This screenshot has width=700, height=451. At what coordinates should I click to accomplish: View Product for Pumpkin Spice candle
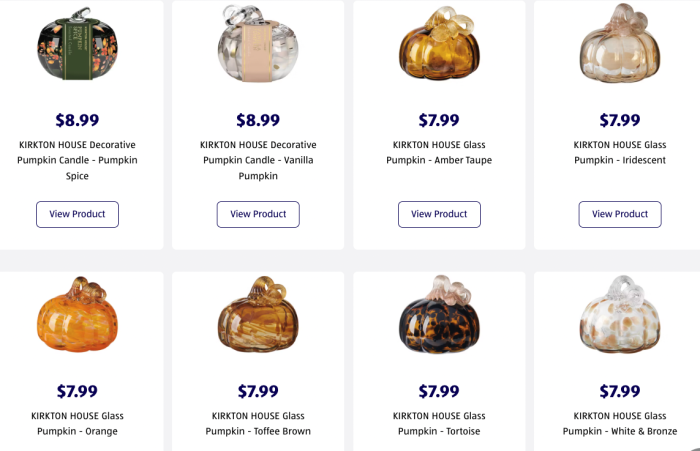click(77, 214)
